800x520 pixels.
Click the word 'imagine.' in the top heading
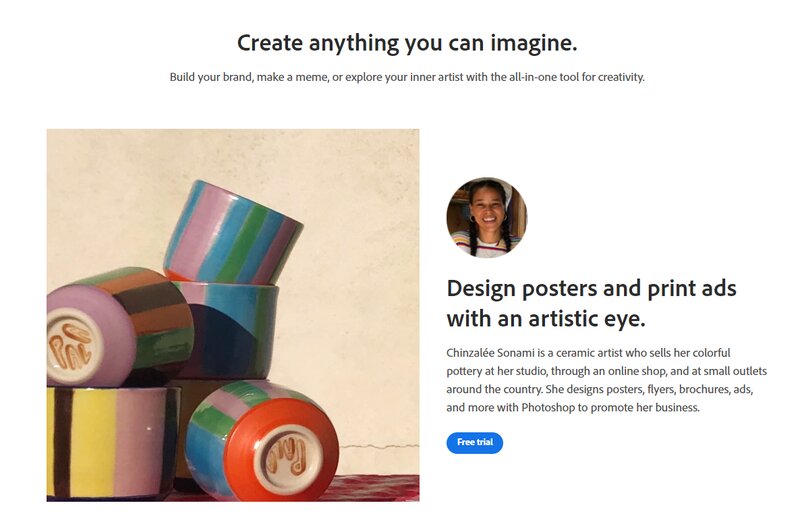click(x=534, y=44)
